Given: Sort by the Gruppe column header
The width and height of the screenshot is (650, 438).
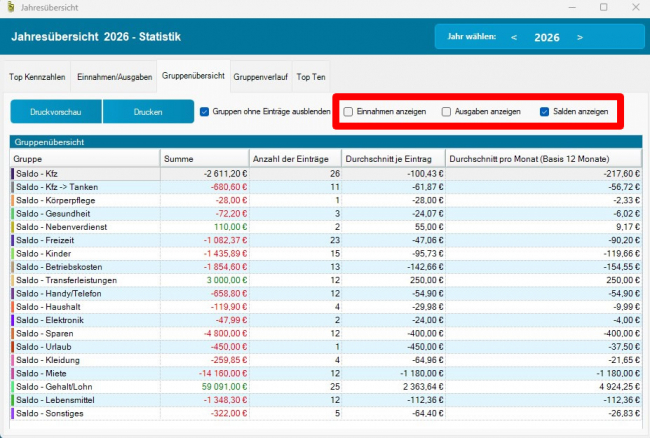Looking at the screenshot, I should coord(84,159).
